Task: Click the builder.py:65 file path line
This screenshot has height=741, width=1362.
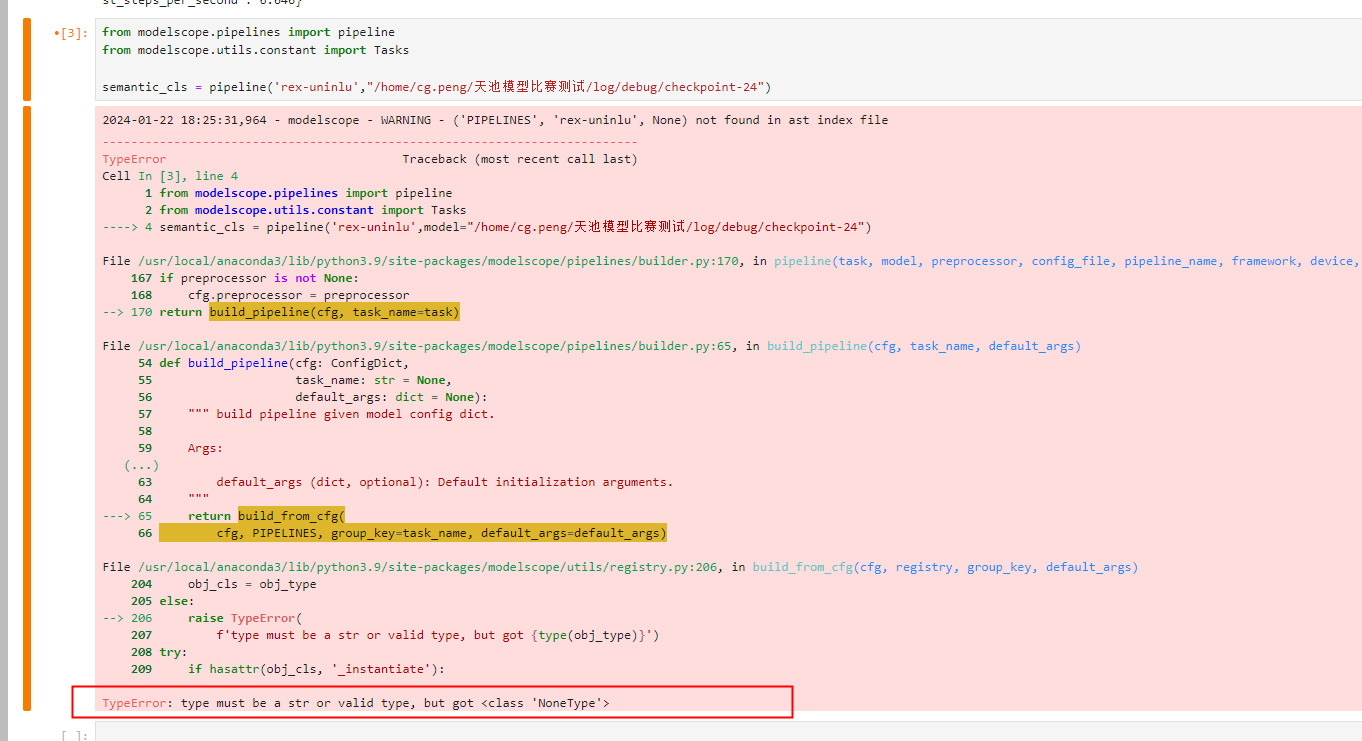Action: coord(591,346)
